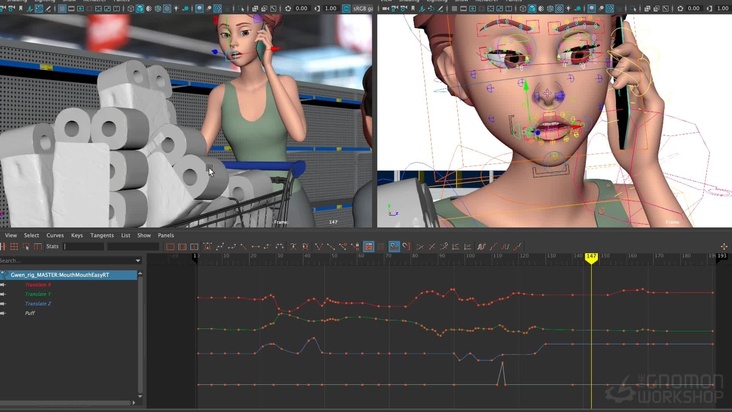Viewport: 732px width, 412px height.
Task: Click the highlighted blue toolbar icon in Graph Editor
Action: click(394, 246)
